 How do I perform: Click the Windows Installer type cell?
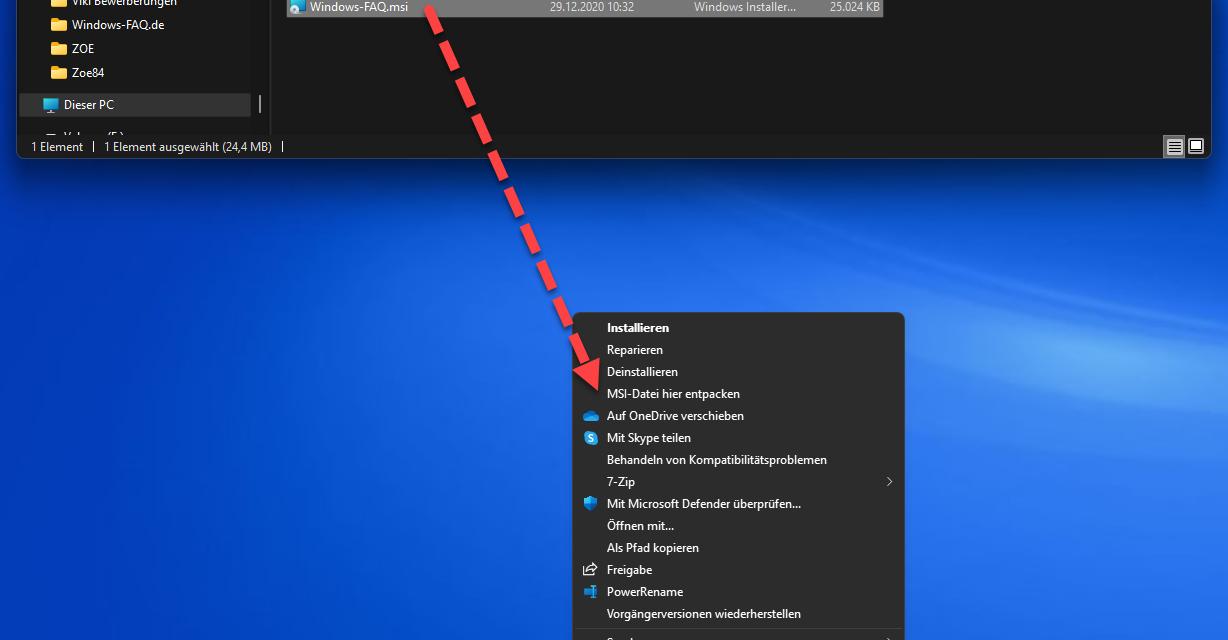[x=745, y=7]
